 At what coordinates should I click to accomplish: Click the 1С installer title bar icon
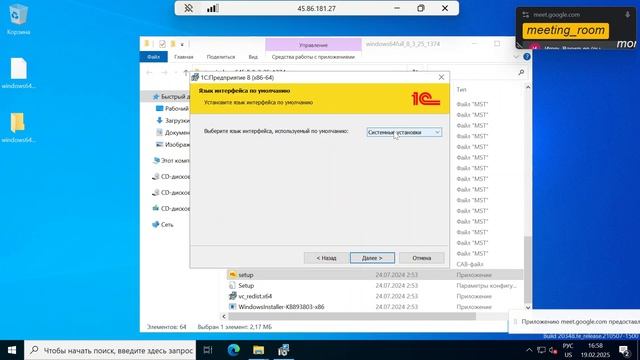195,77
